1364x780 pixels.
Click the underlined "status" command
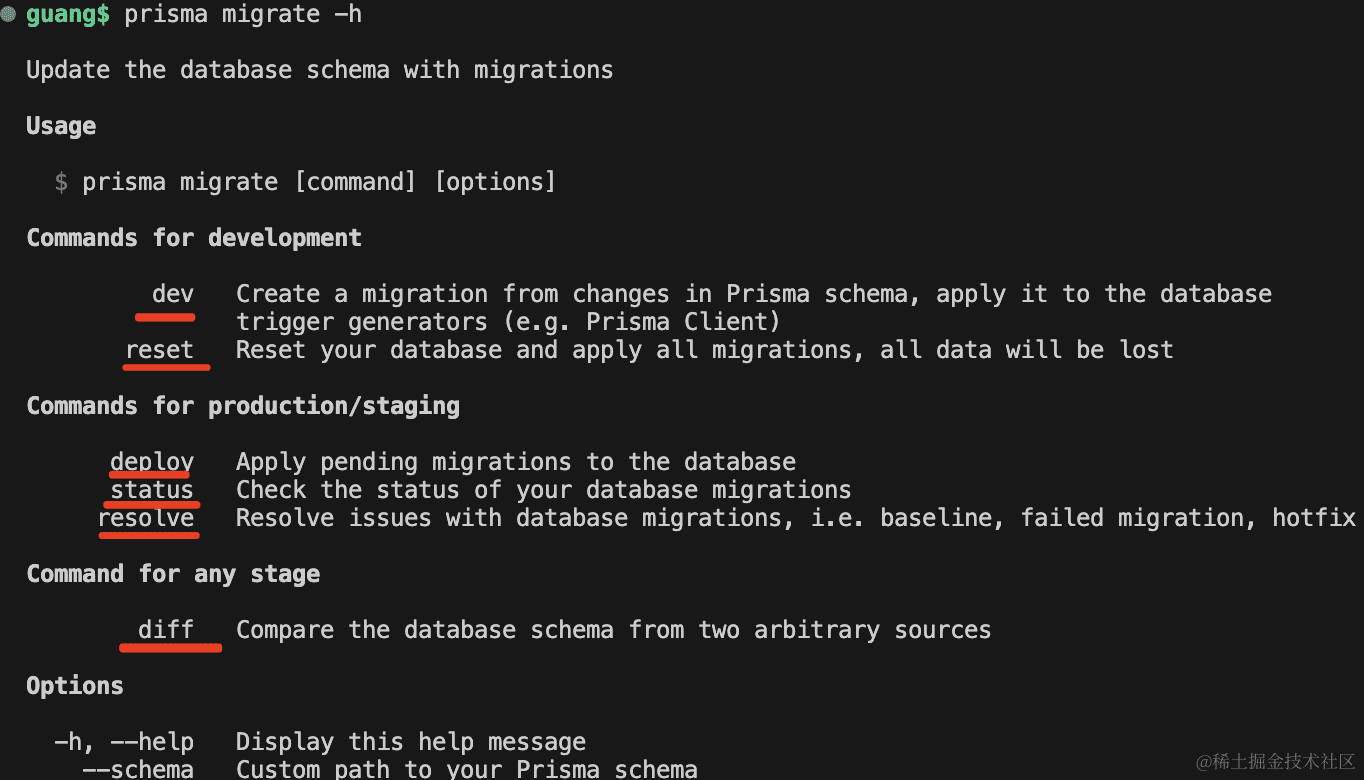click(x=152, y=490)
